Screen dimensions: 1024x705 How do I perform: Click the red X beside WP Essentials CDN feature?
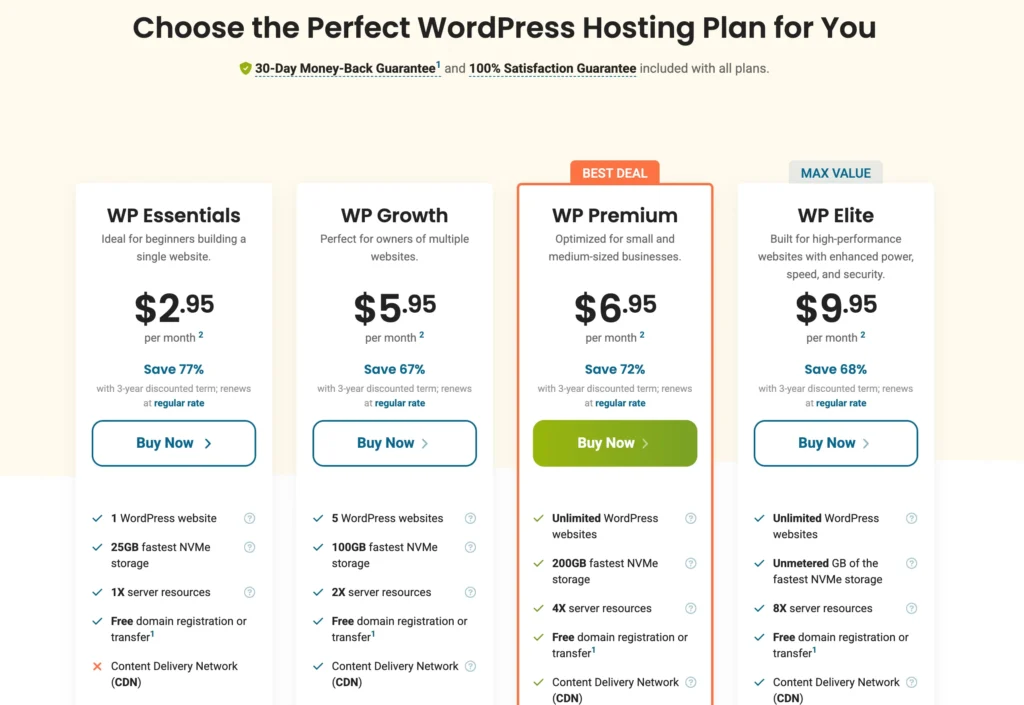point(99,666)
